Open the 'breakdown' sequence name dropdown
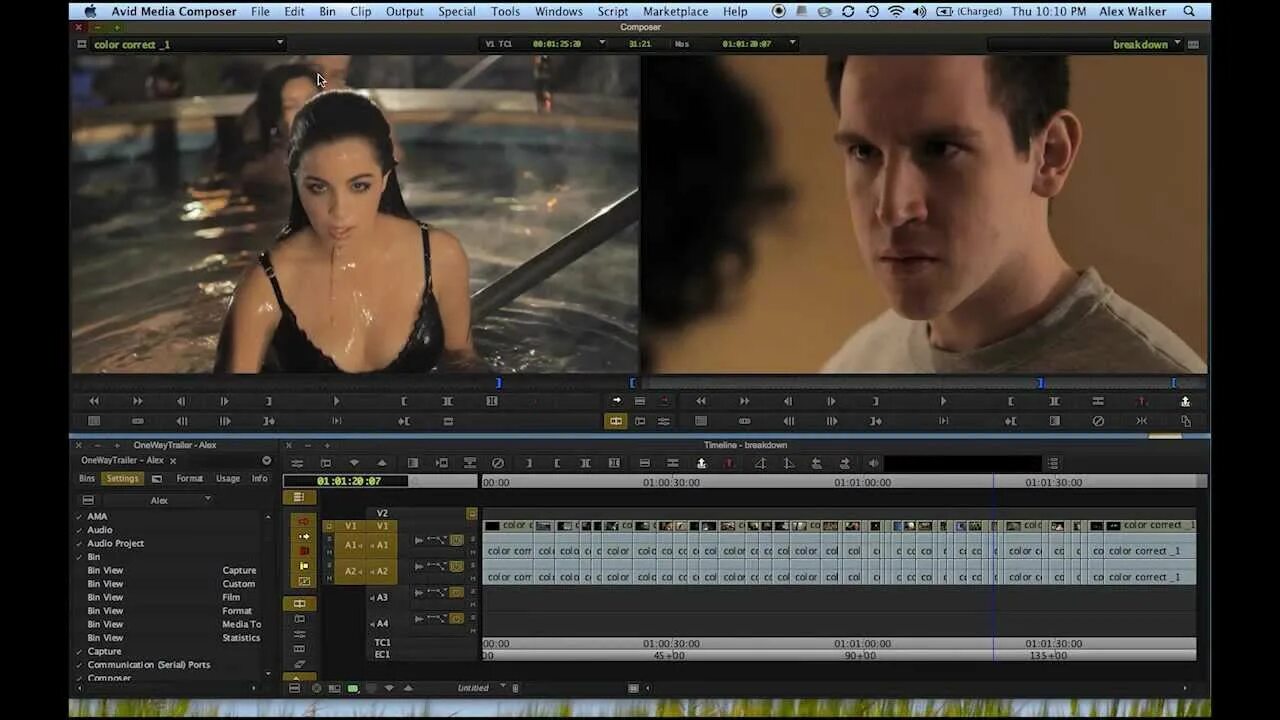The width and height of the screenshot is (1280, 720). coord(1178,43)
